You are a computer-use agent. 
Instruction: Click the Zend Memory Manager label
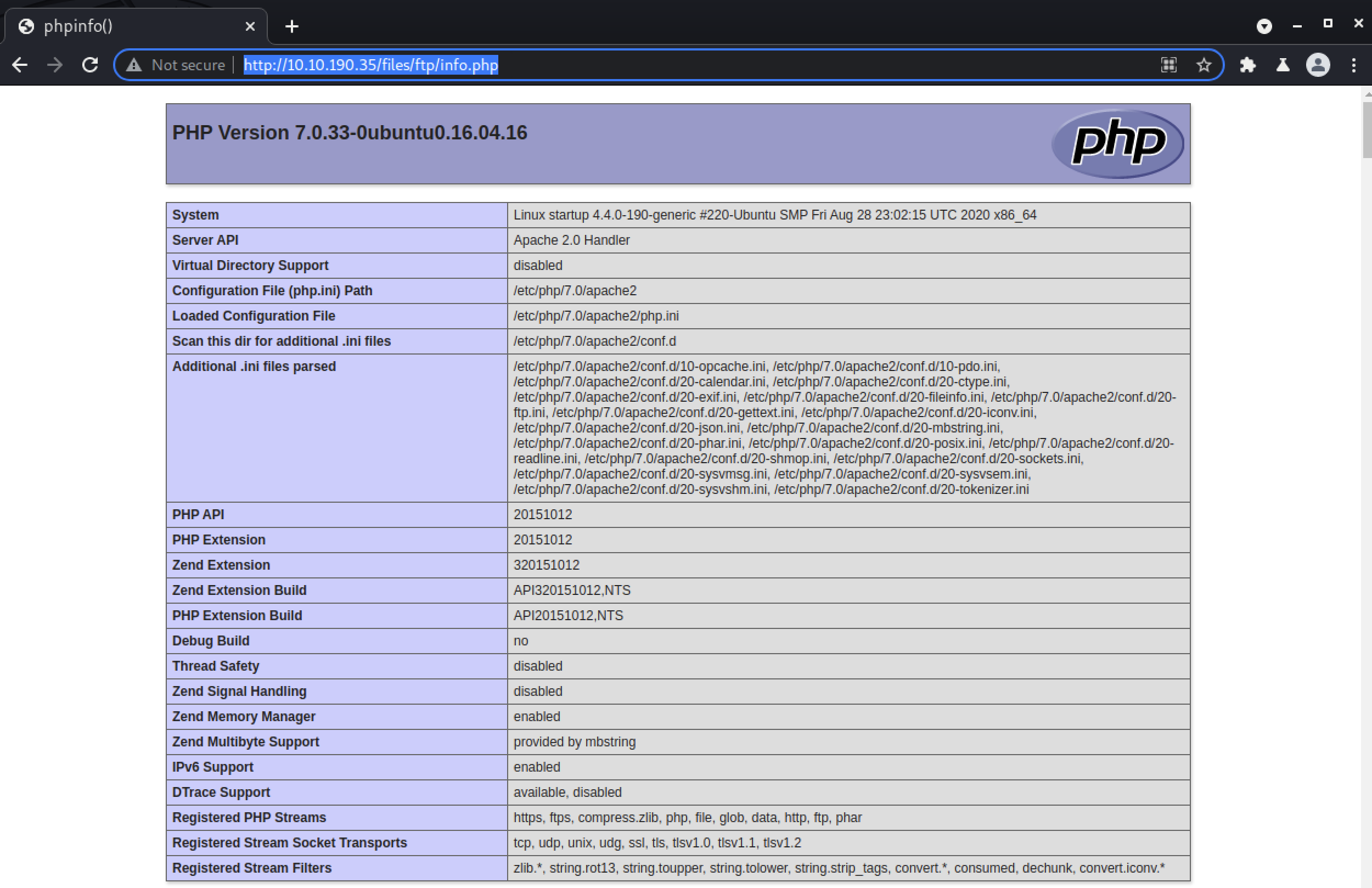244,718
